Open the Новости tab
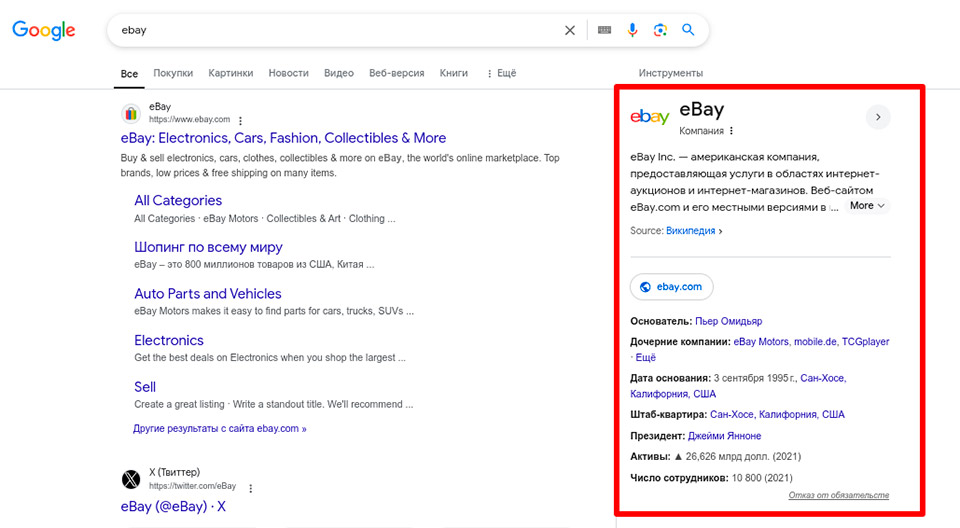This screenshot has height=528, width=960. (x=288, y=73)
